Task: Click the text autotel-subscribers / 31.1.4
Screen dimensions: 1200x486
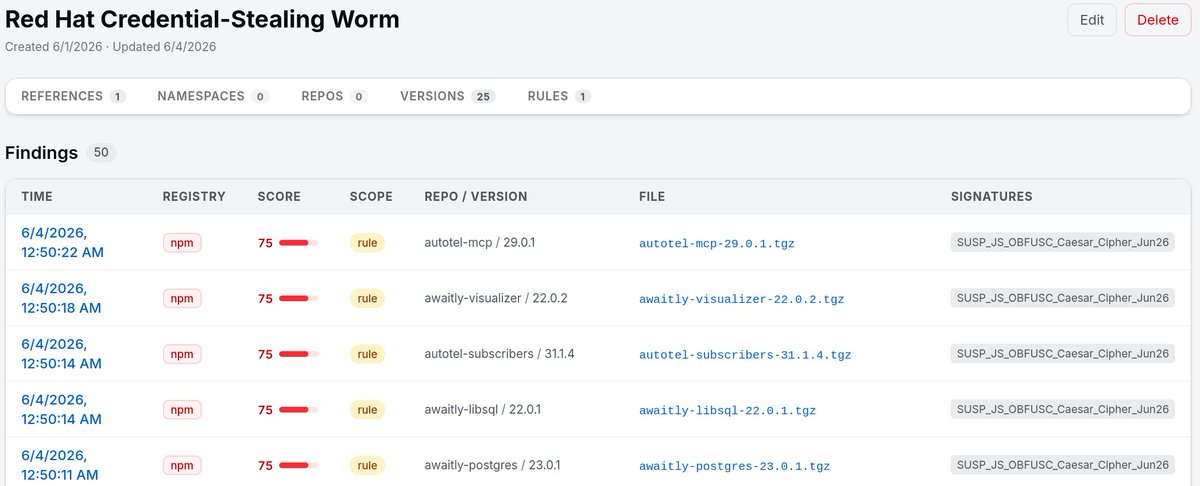Action: coord(500,354)
